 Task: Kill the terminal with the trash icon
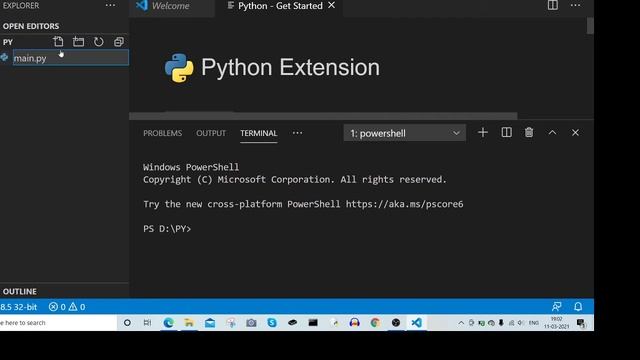(529, 133)
